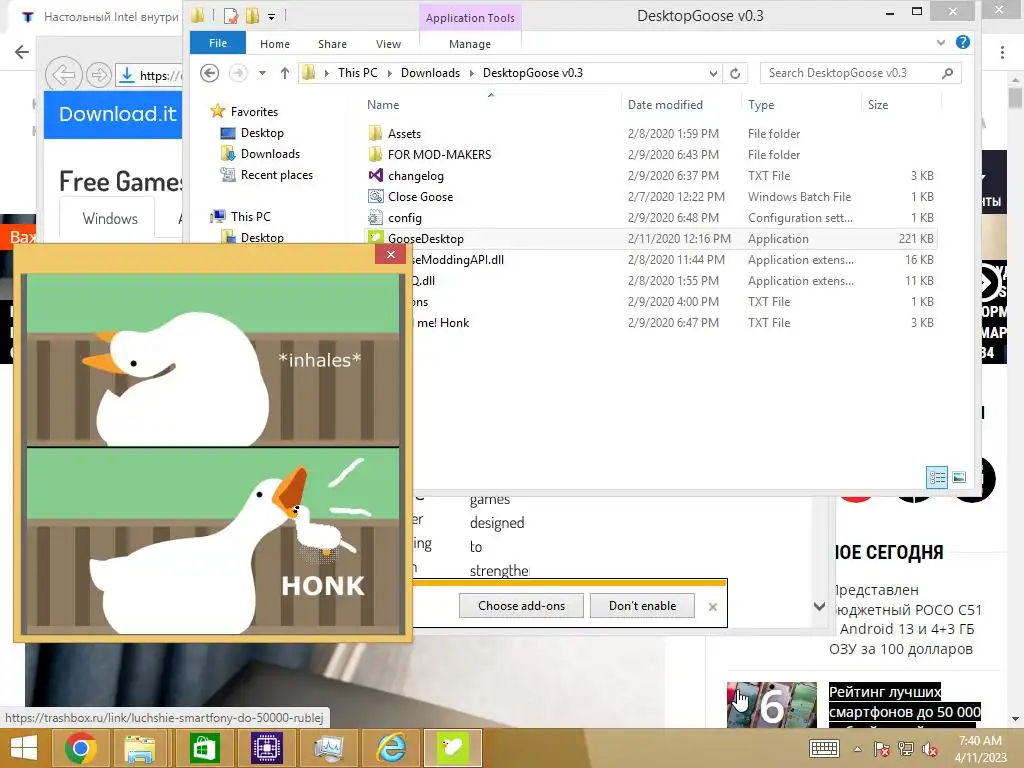Viewport: 1024px width, 768px height.
Task: Select the config file icon
Action: click(x=375, y=217)
